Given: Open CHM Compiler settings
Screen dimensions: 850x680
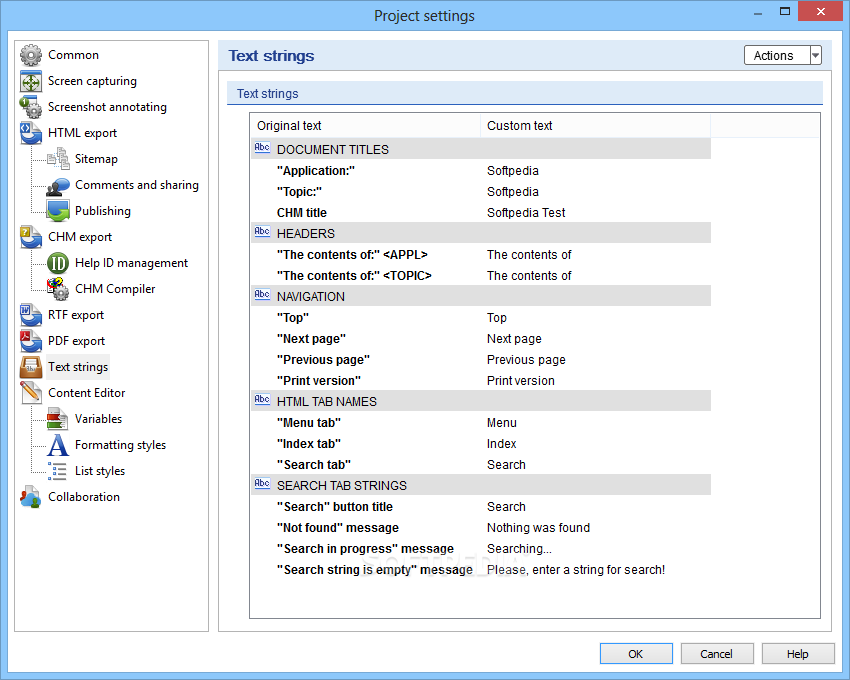Looking at the screenshot, I should click(115, 289).
